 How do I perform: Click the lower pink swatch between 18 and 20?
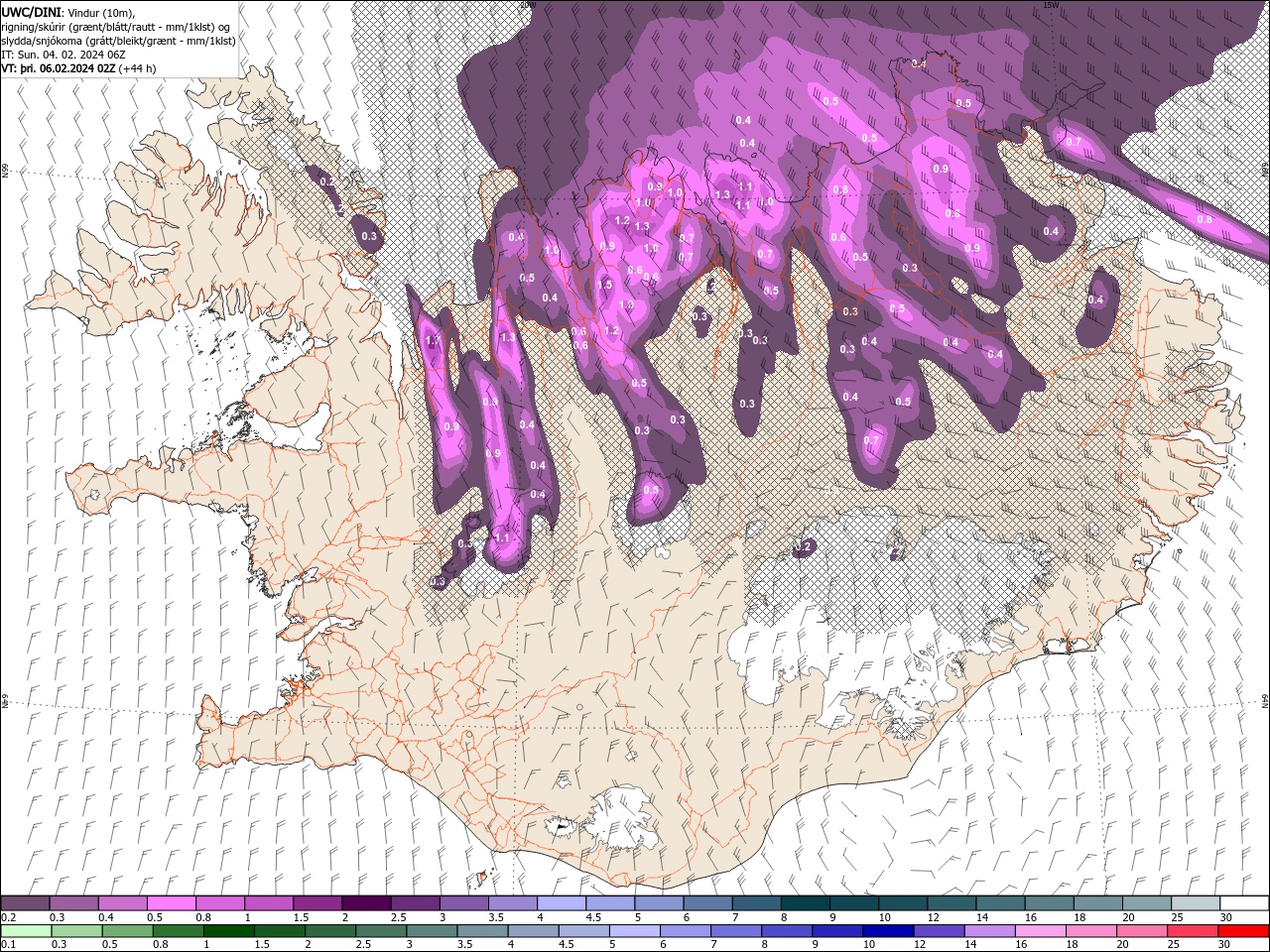(x=1090, y=931)
